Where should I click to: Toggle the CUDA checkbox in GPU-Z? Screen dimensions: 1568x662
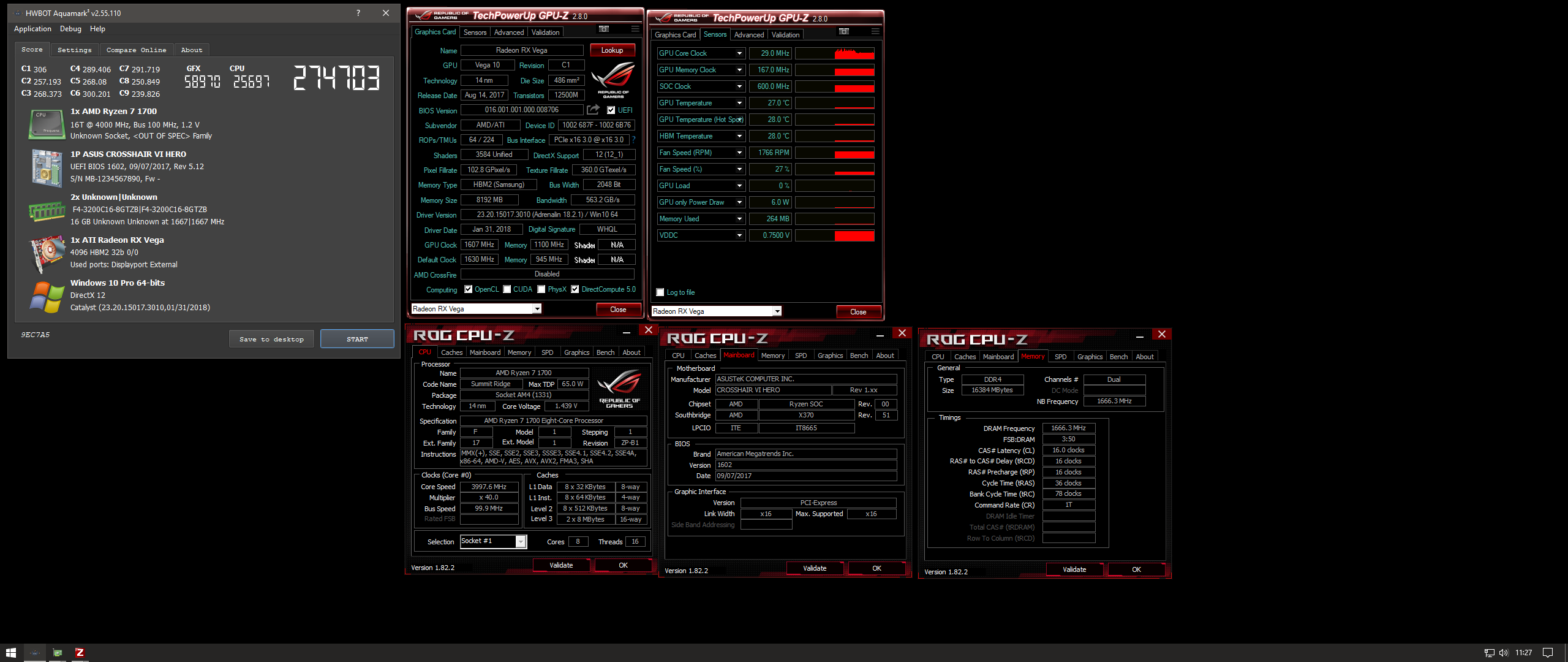tap(507, 289)
